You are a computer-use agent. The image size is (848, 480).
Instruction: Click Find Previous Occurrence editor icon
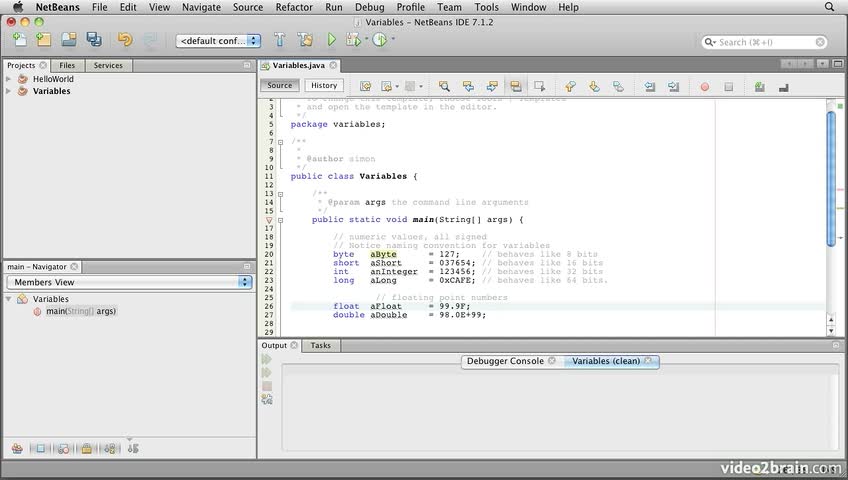(468, 86)
